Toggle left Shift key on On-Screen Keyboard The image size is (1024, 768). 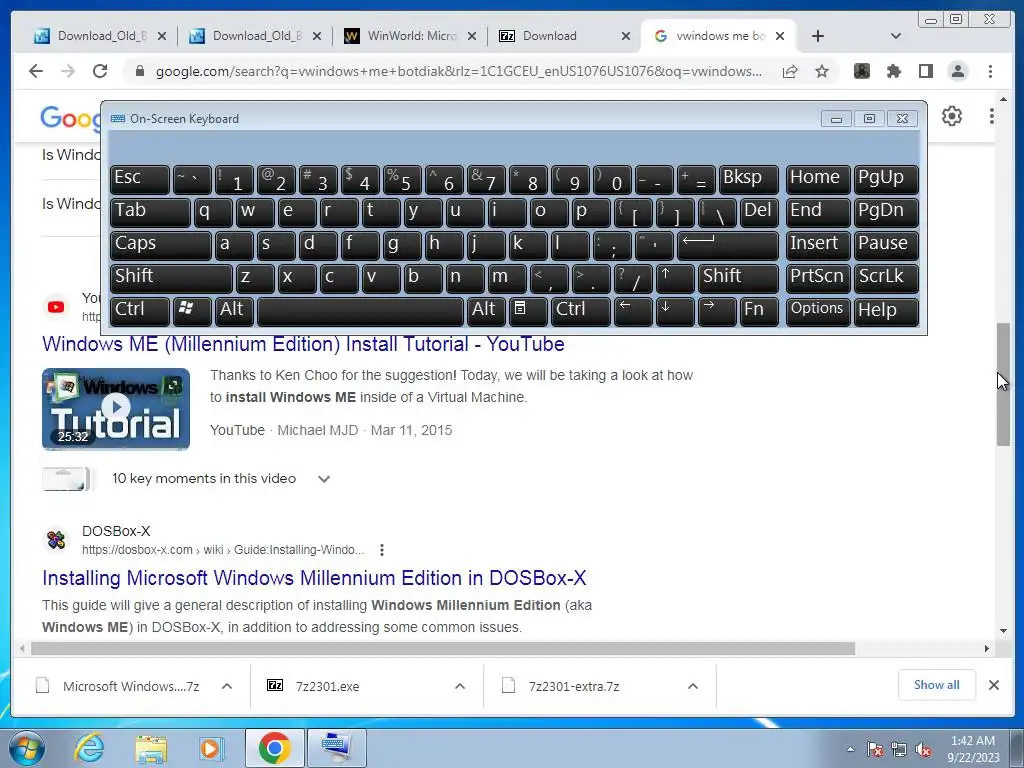click(x=171, y=278)
